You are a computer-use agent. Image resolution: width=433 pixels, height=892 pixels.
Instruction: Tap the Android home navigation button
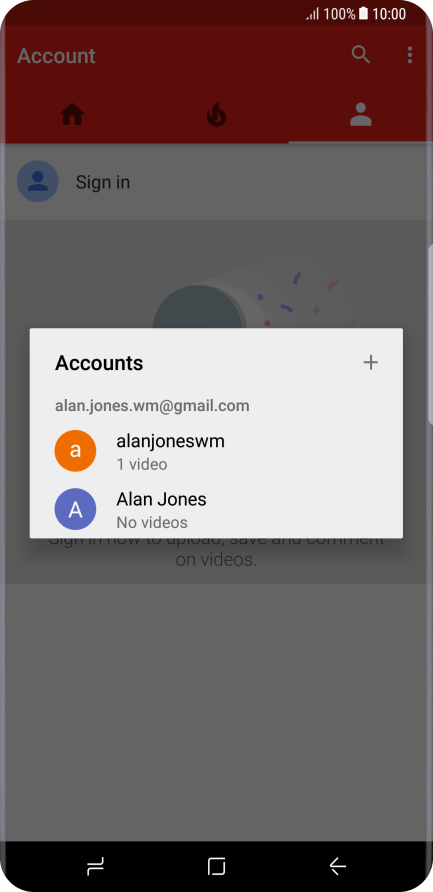pyautogui.click(x=216, y=866)
